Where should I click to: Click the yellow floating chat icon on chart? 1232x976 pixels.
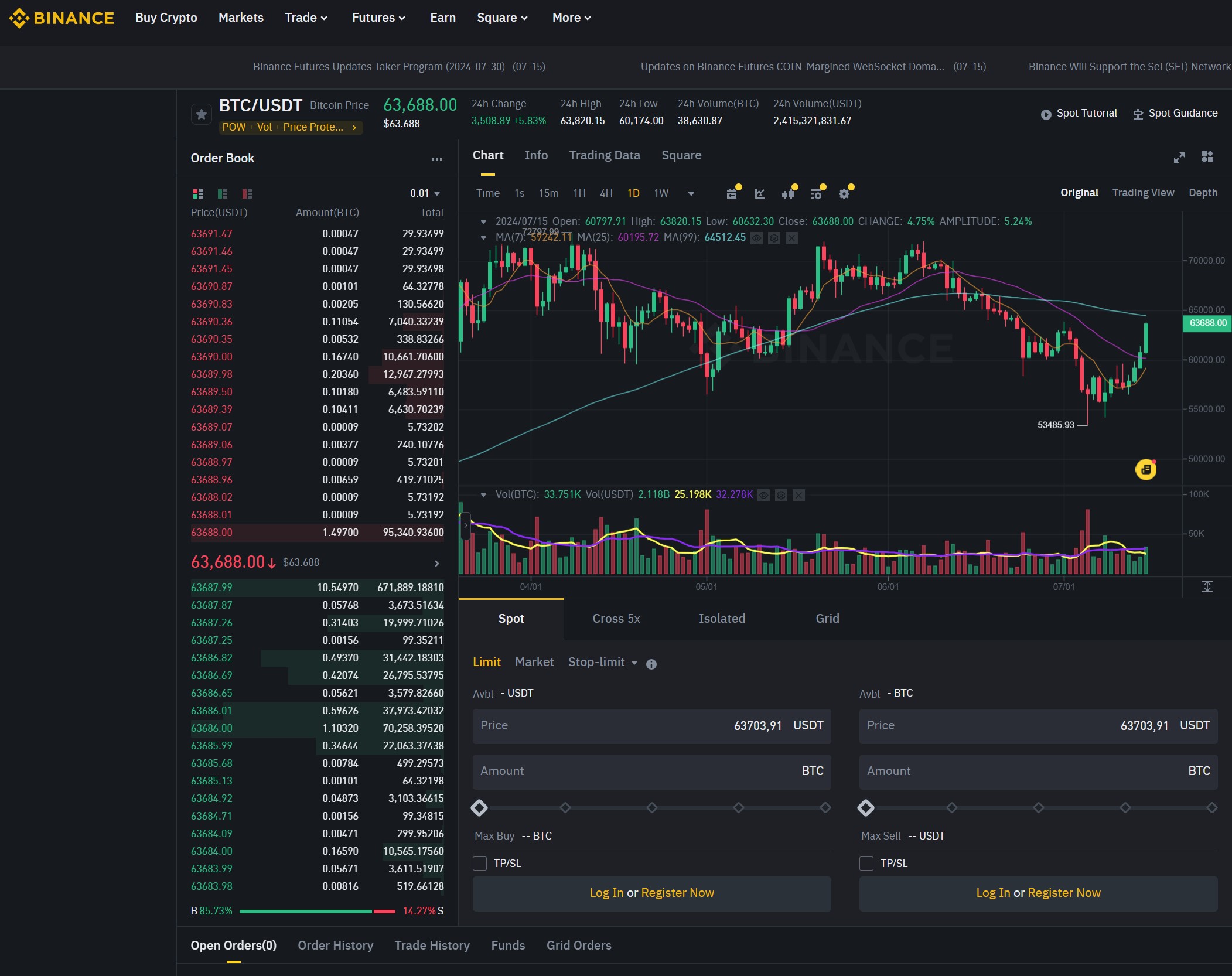tap(1146, 469)
